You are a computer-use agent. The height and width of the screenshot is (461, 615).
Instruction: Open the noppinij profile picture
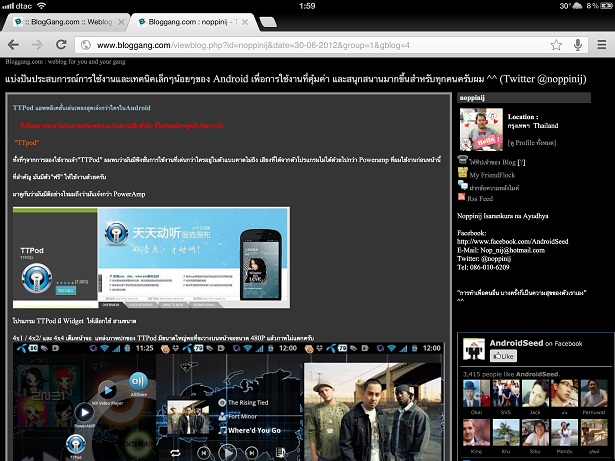tap(481, 130)
